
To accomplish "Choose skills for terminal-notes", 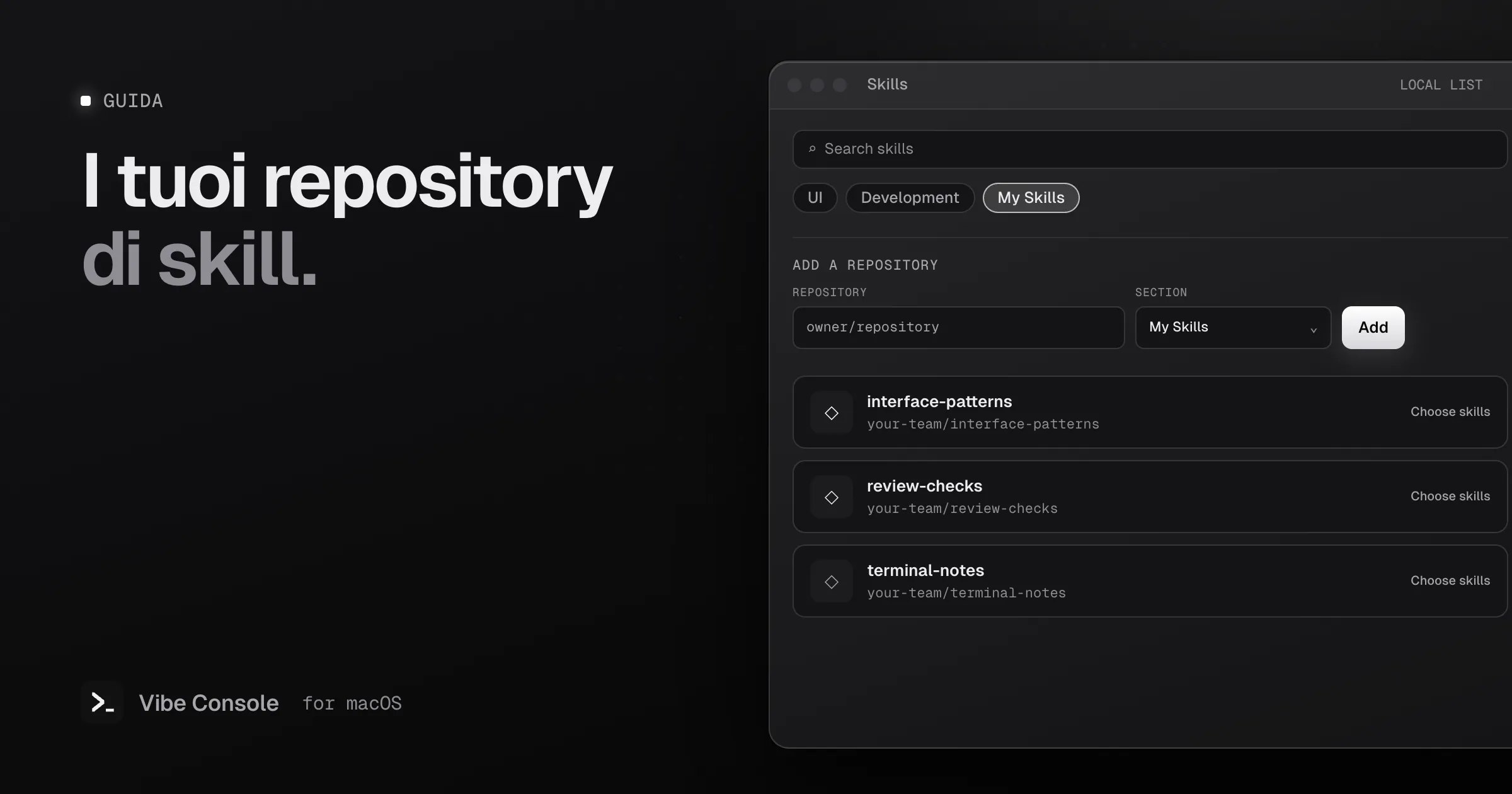I will pos(1450,580).
